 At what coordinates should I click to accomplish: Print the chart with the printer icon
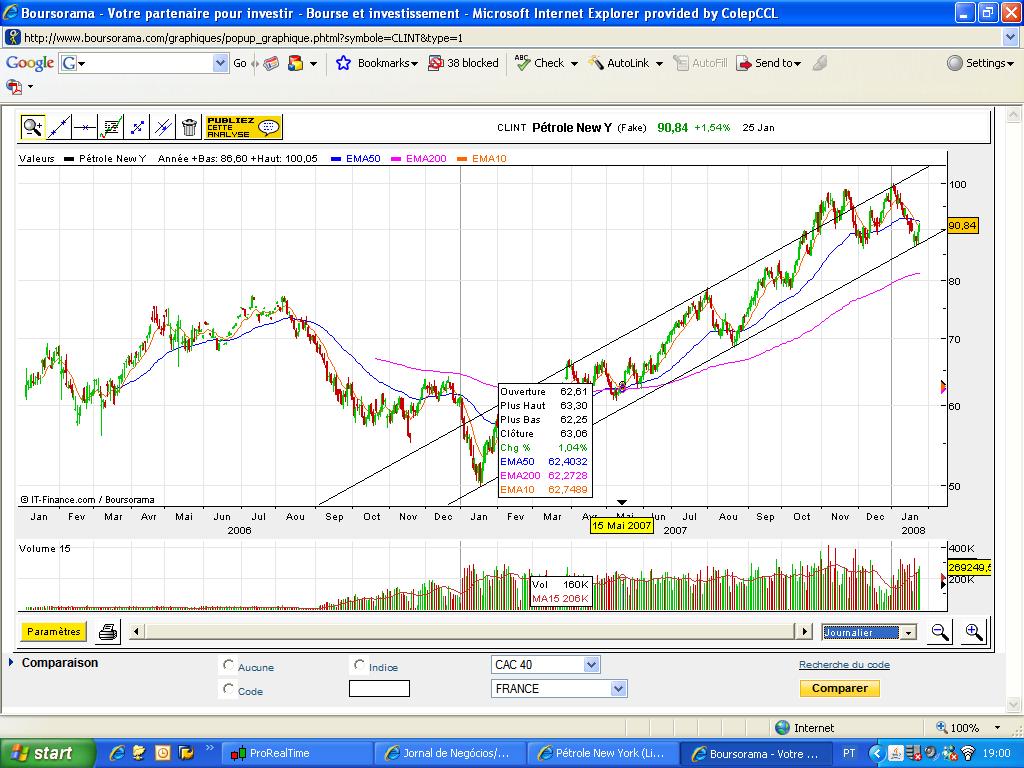[108, 632]
